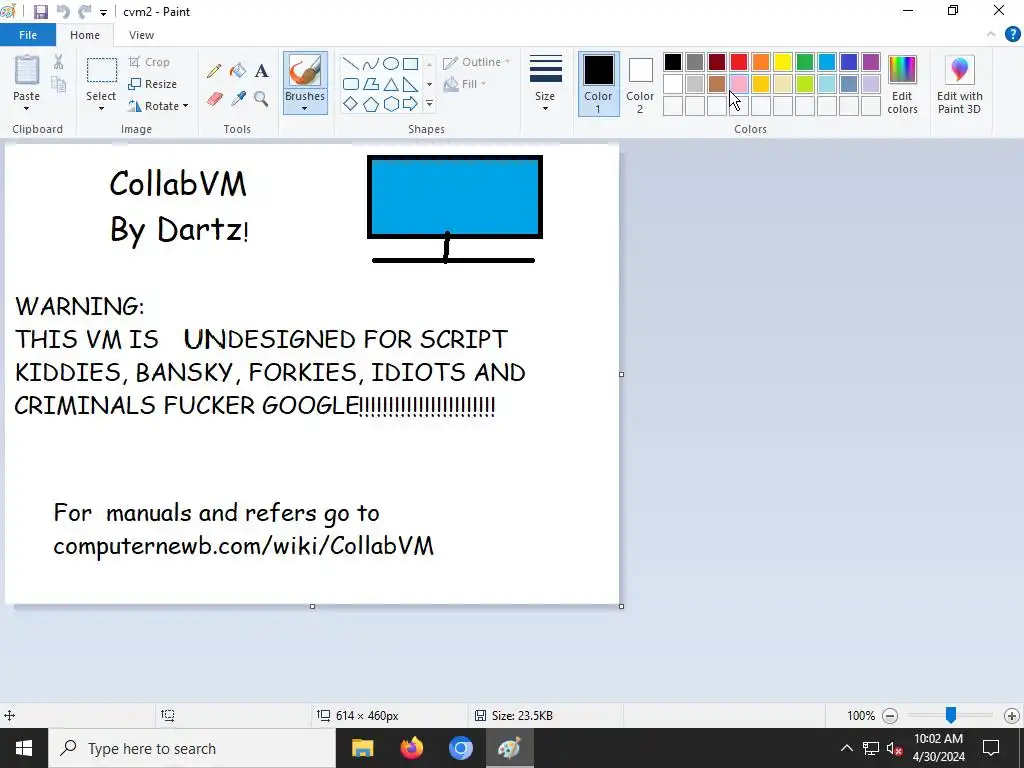This screenshot has height=768, width=1024.
Task: Click the Crop button
Action: [x=150, y=62]
